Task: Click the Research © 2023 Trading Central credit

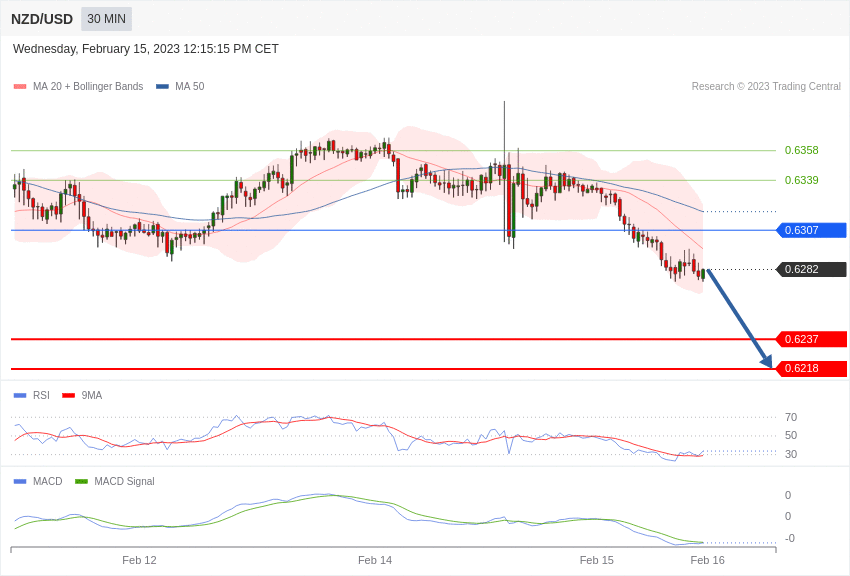Action: point(766,86)
